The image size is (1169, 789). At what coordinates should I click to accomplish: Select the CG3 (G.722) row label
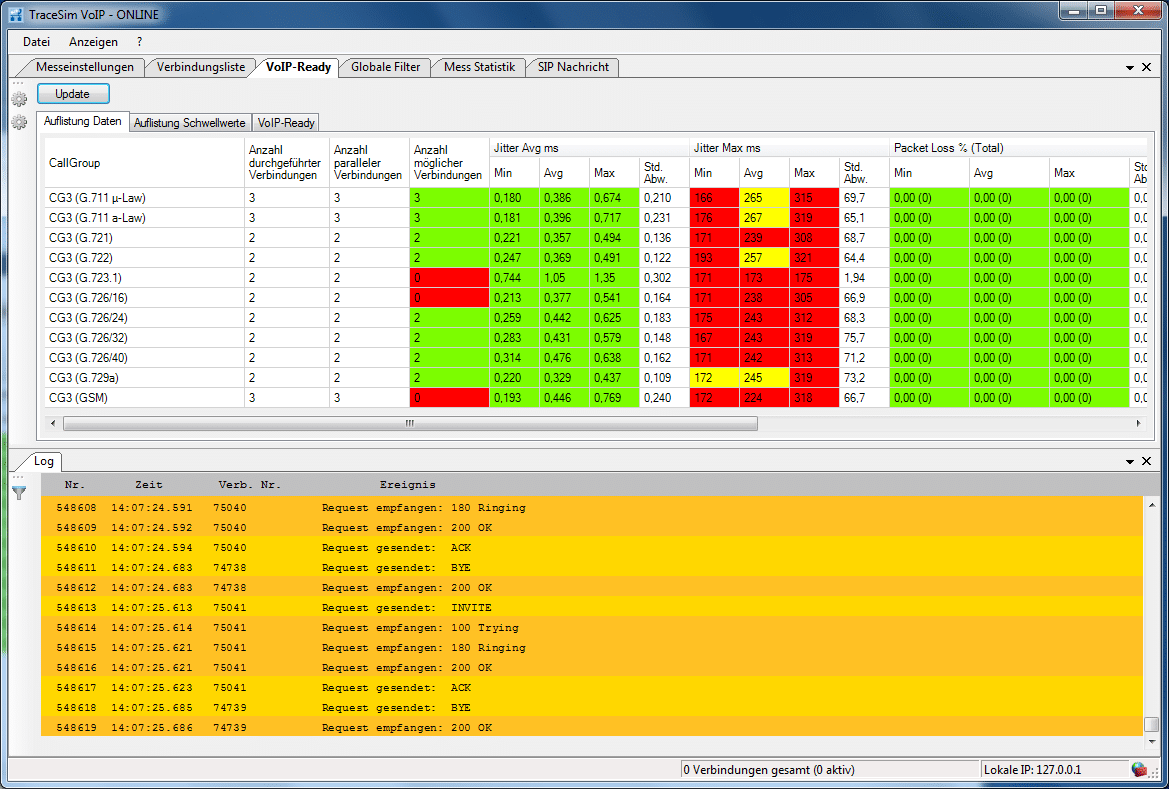tap(81, 258)
